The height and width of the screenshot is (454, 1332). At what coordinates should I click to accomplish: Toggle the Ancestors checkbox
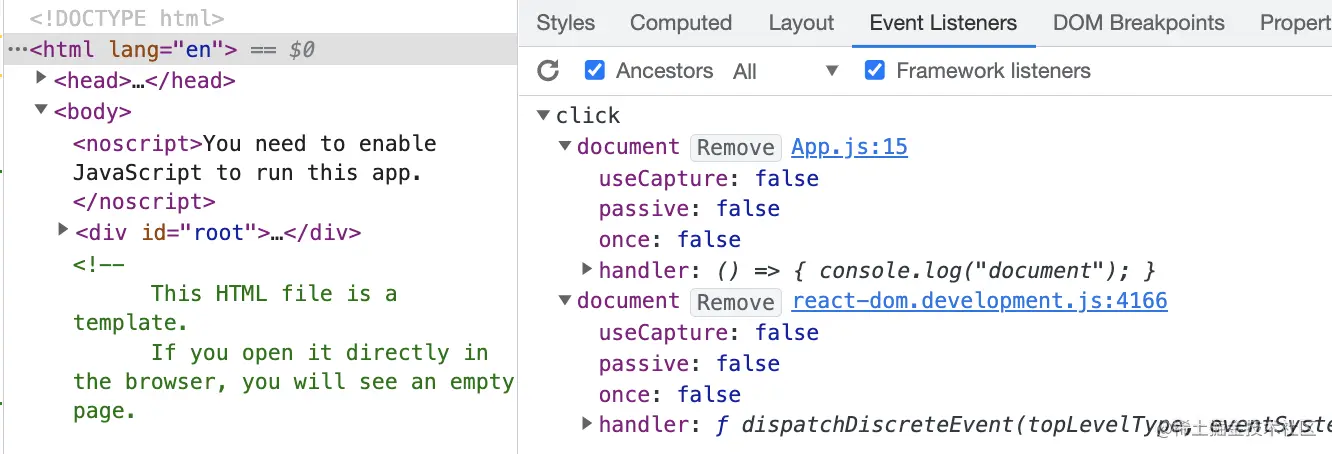595,71
